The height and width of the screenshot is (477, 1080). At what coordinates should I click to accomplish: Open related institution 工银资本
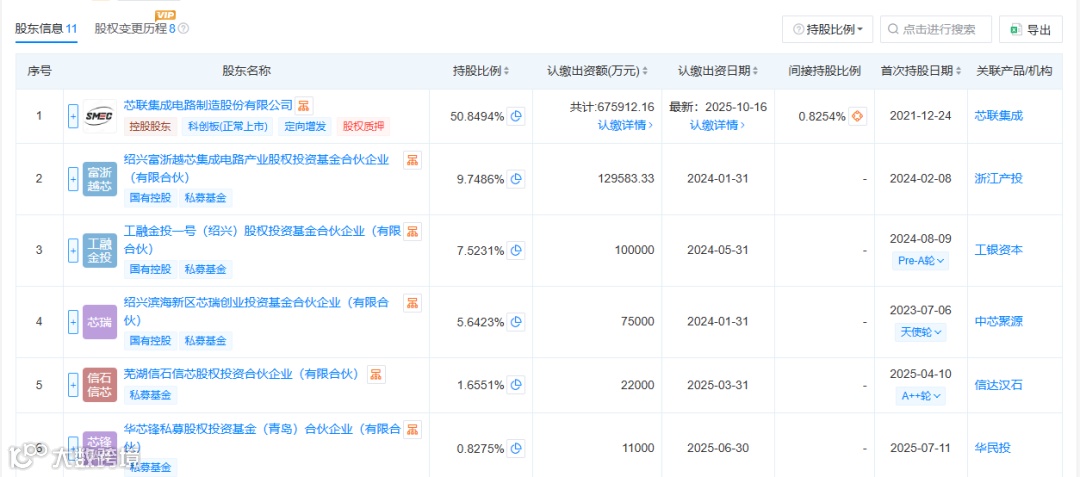(999, 251)
